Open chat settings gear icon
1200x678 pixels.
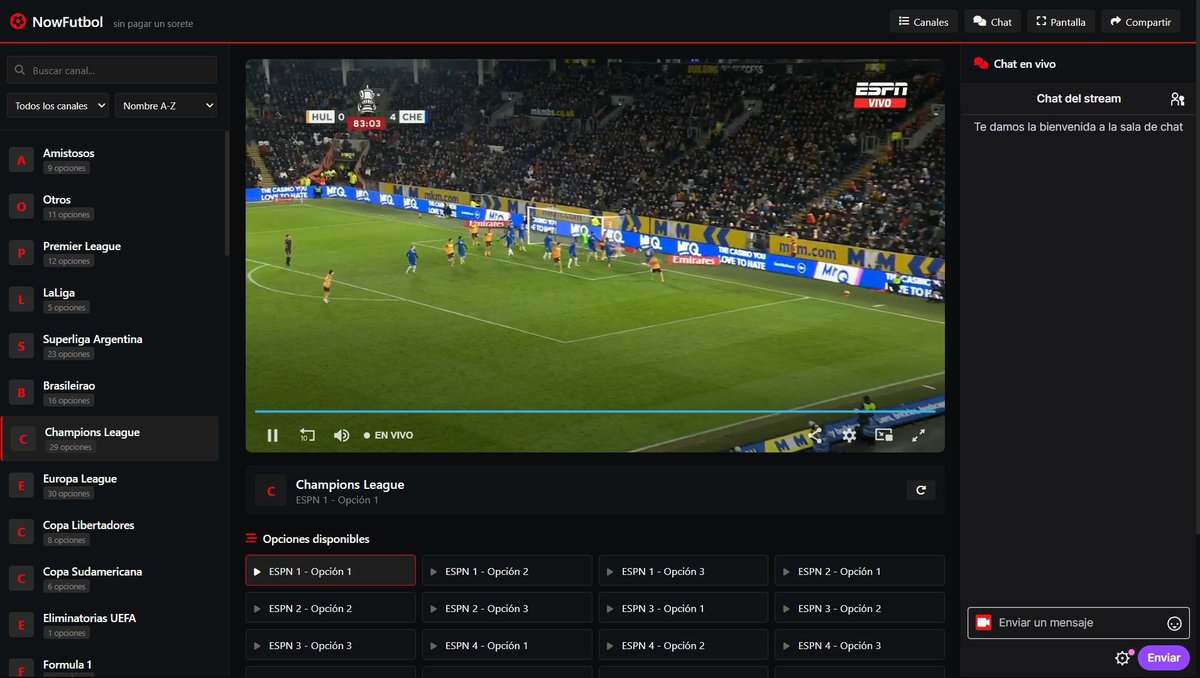point(1123,658)
